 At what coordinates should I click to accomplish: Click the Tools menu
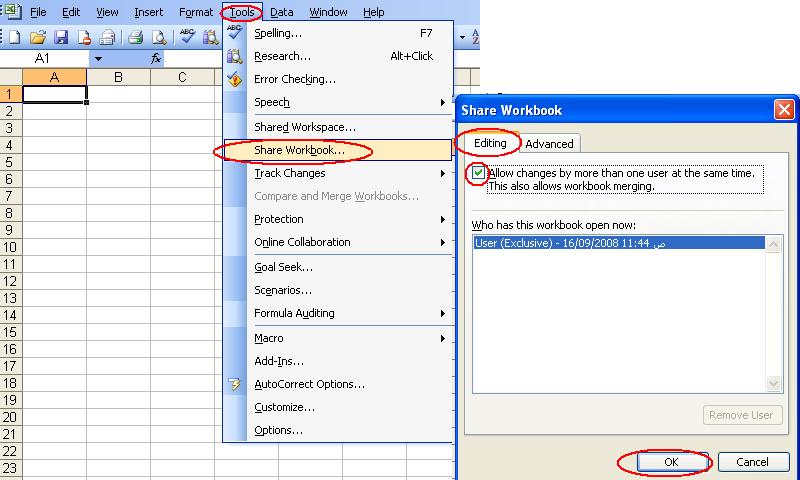[242, 12]
